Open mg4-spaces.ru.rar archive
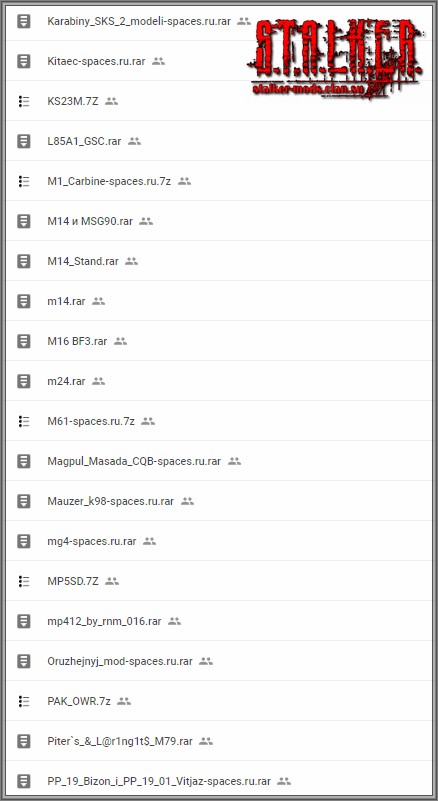This screenshot has width=438, height=801. pos(91,541)
